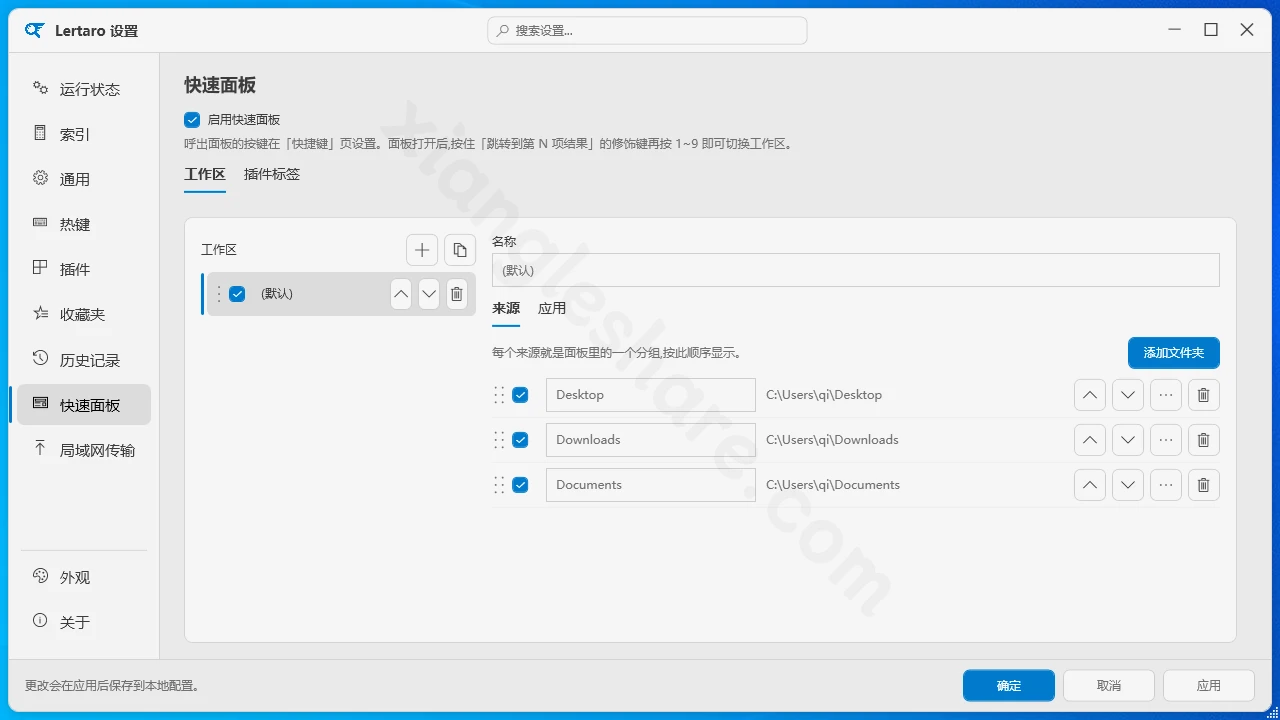Open more options for Documents source

click(x=1166, y=485)
